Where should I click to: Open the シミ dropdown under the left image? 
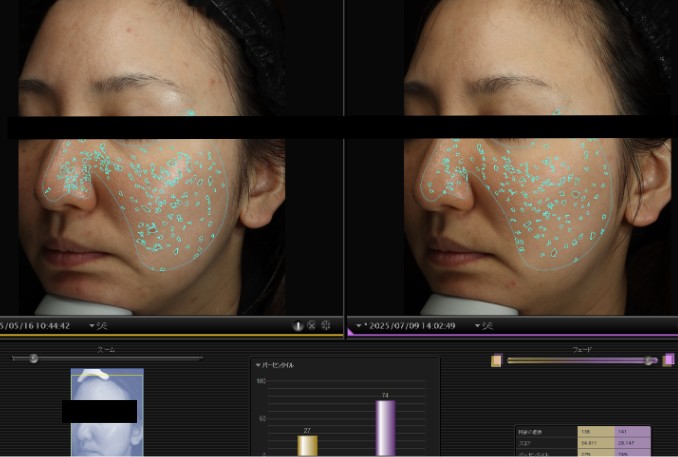tap(98, 325)
